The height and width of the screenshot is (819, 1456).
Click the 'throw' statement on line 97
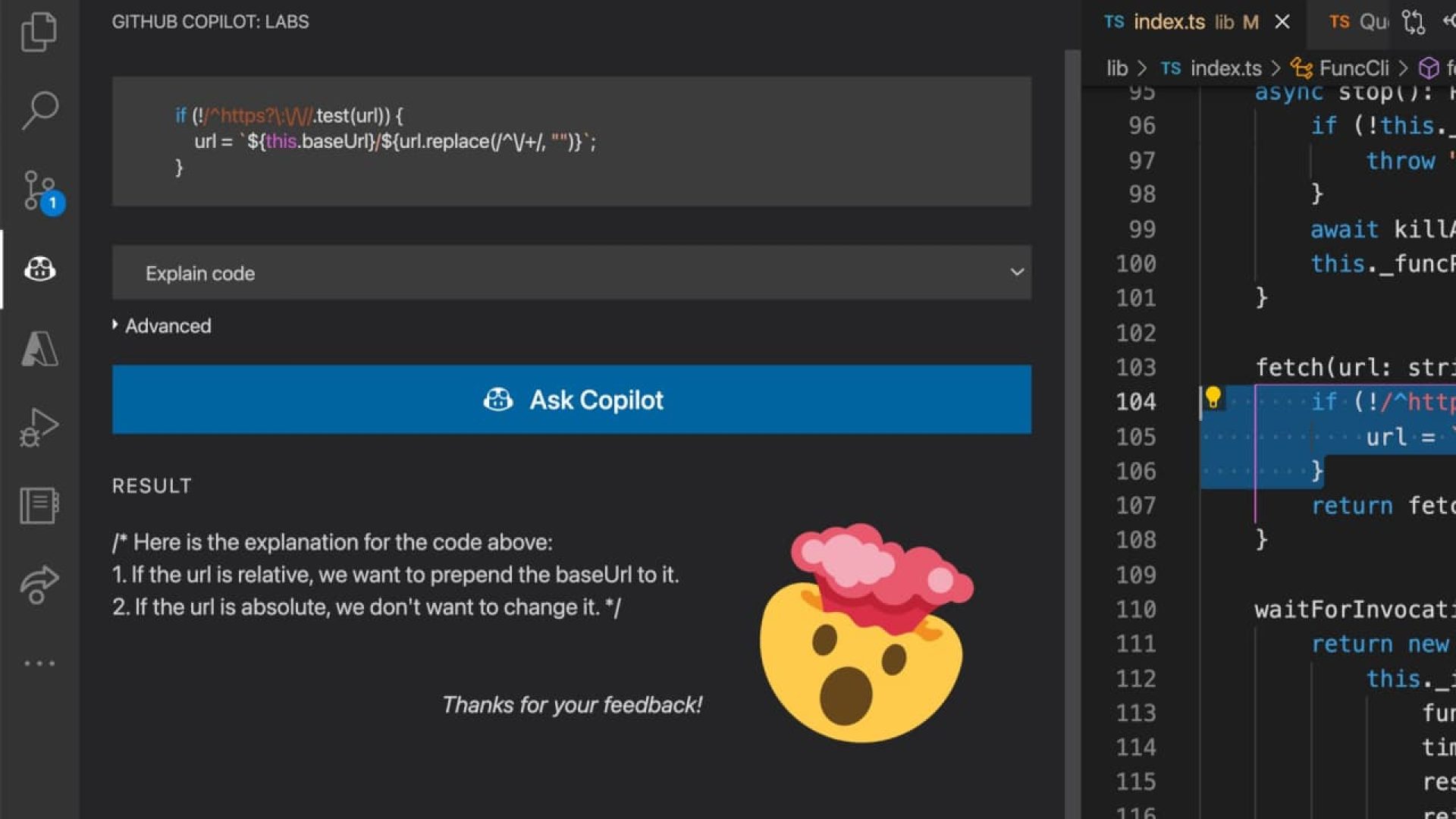pos(1401,161)
